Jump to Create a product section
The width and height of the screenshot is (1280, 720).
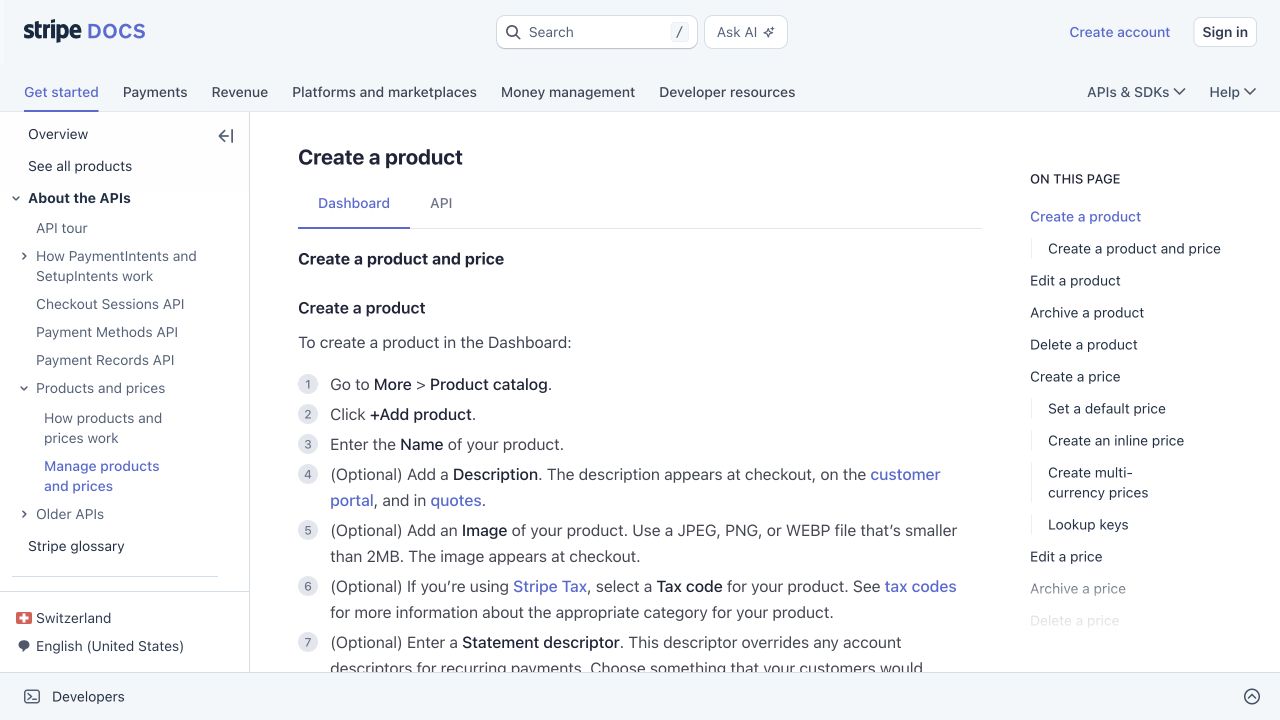pos(1085,216)
